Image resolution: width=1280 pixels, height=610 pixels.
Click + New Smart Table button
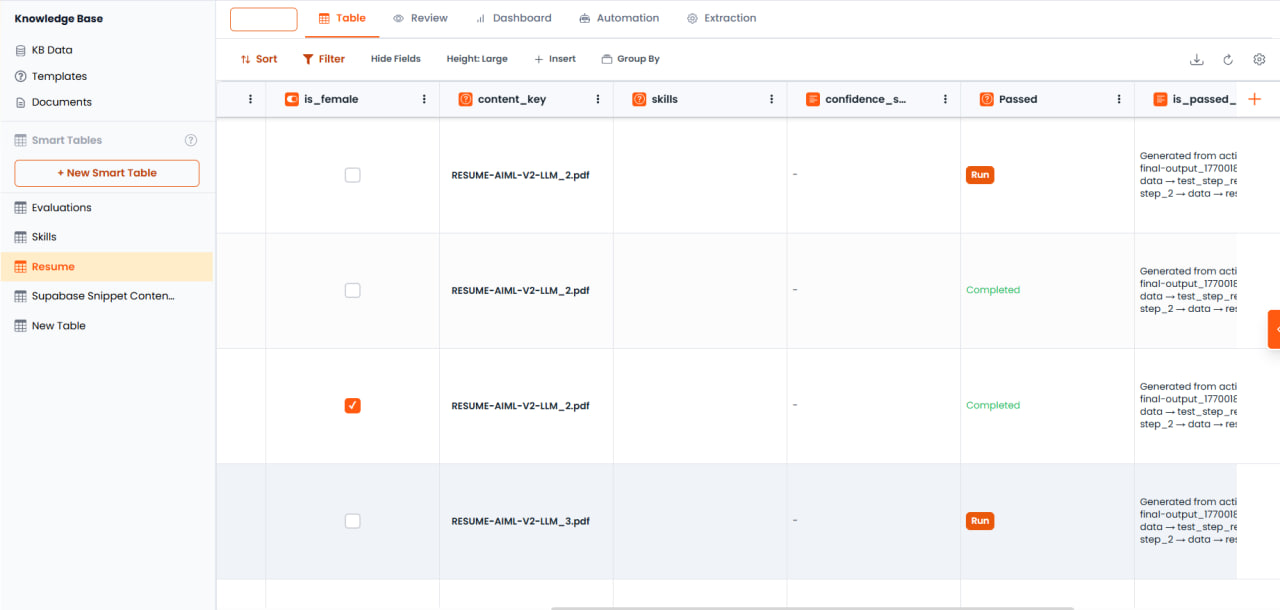click(x=107, y=173)
